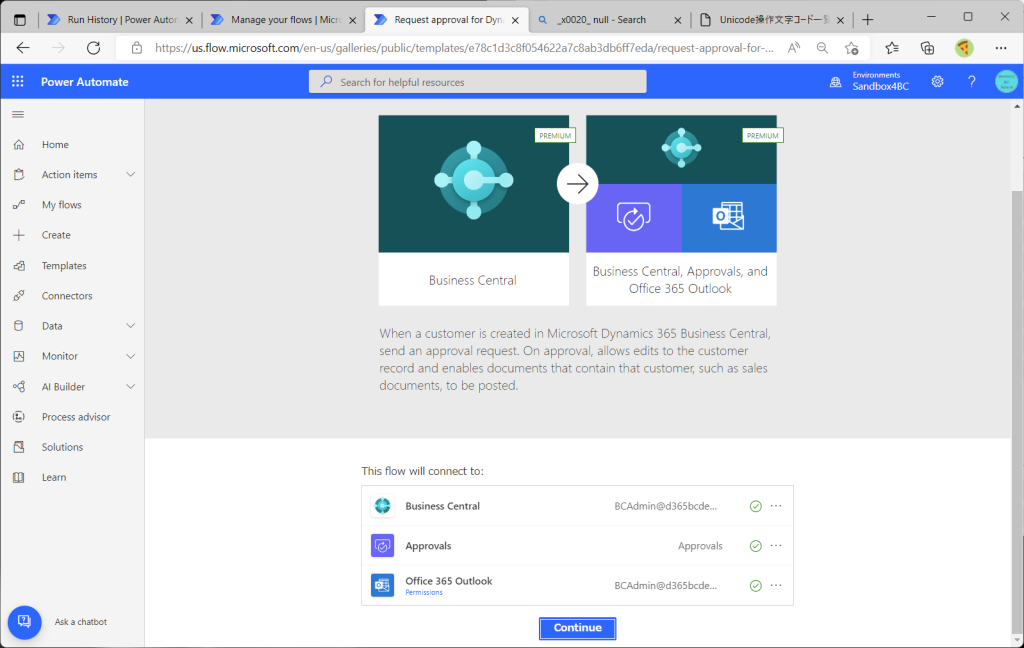Close the Manage your flows tab
This screenshot has width=1024, height=648.
(x=353, y=20)
